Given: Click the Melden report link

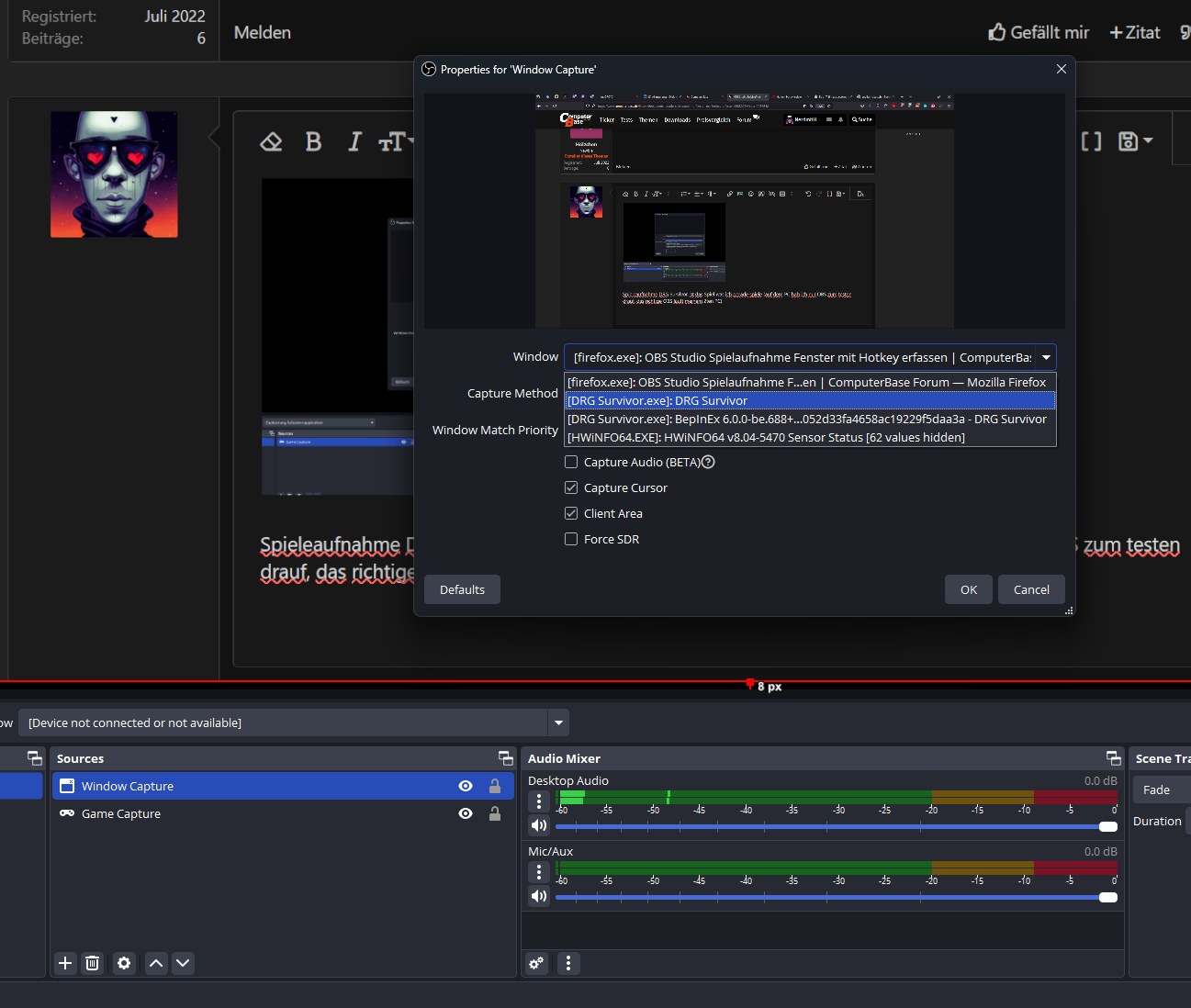Looking at the screenshot, I should (x=263, y=32).
